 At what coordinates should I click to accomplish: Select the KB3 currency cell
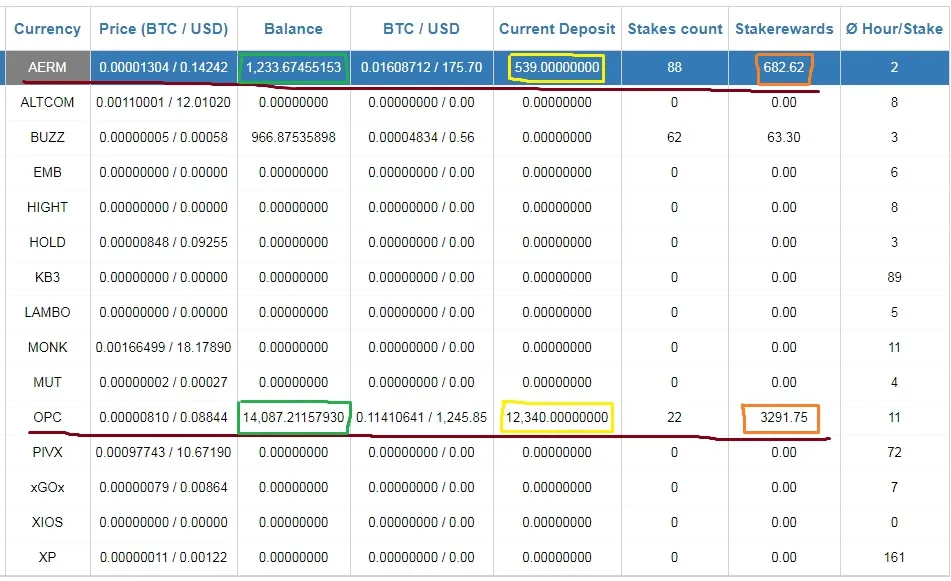coord(47,277)
